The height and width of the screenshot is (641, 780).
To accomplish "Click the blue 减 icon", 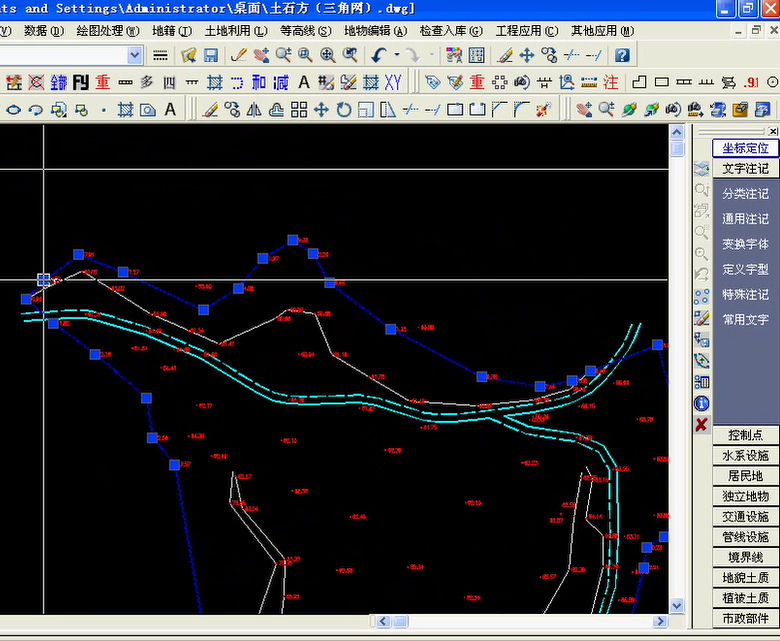I will click(281, 82).
